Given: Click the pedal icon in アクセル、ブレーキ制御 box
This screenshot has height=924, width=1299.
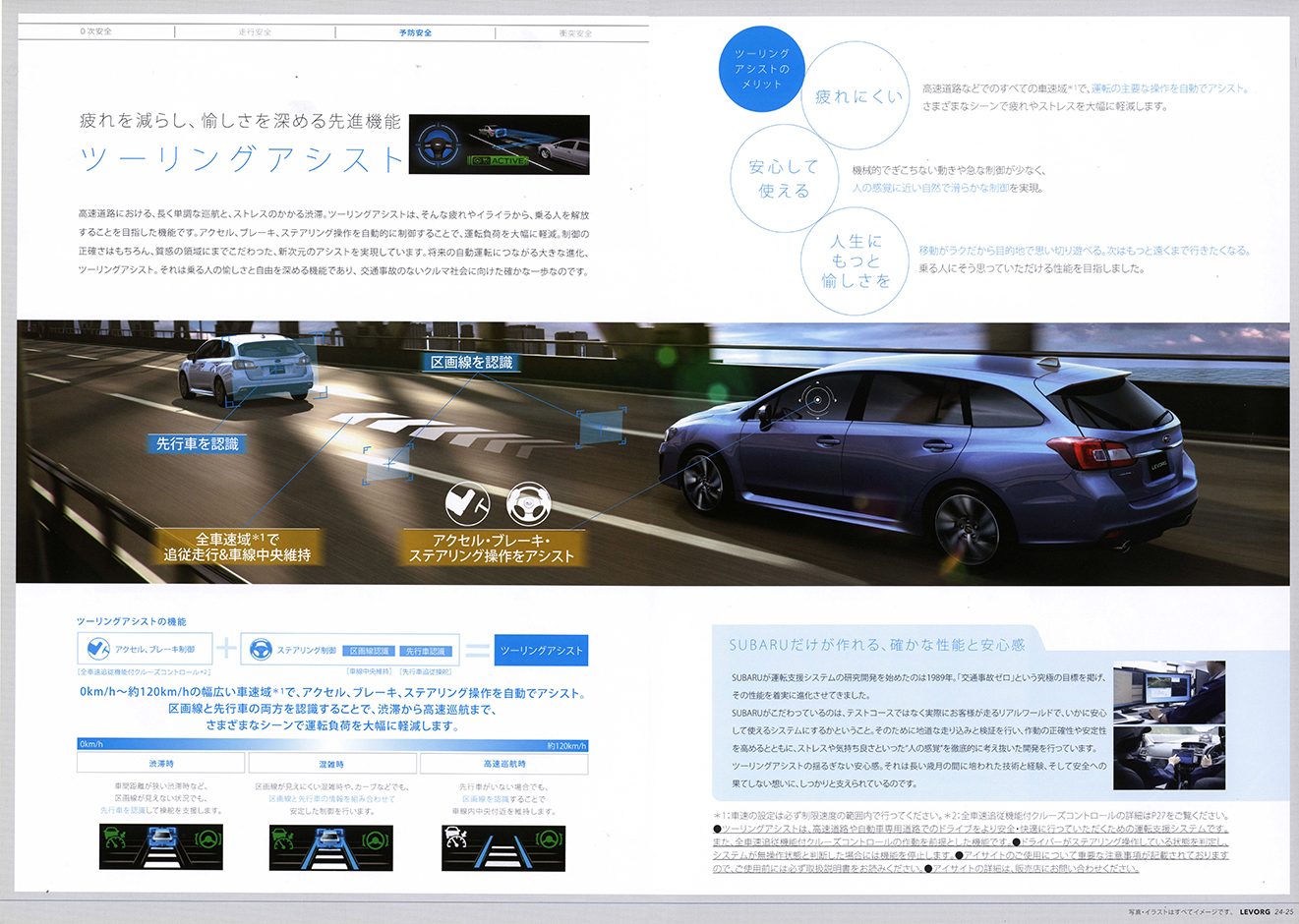Looking at the screenshot, I should [98, 649].
